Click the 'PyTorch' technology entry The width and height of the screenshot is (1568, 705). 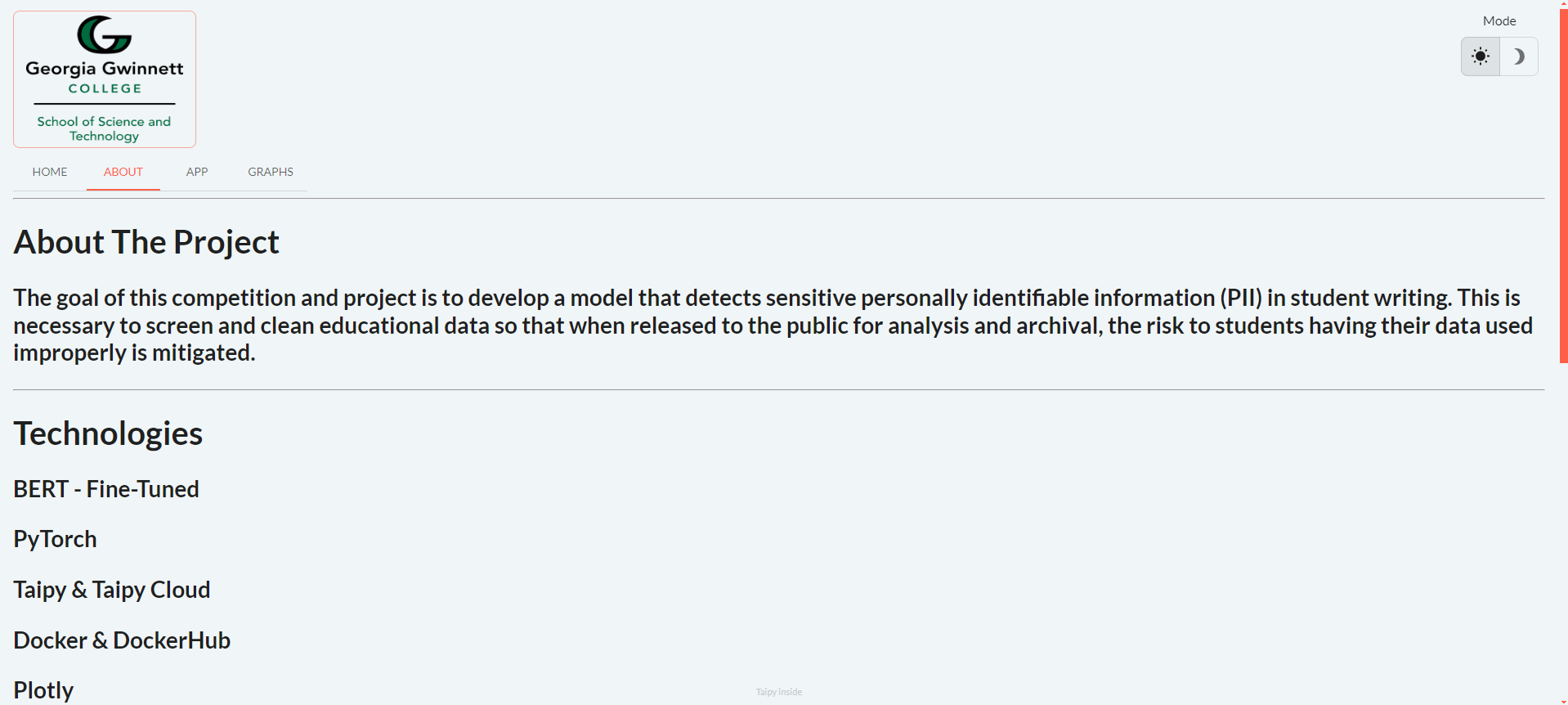pos(55,540)
